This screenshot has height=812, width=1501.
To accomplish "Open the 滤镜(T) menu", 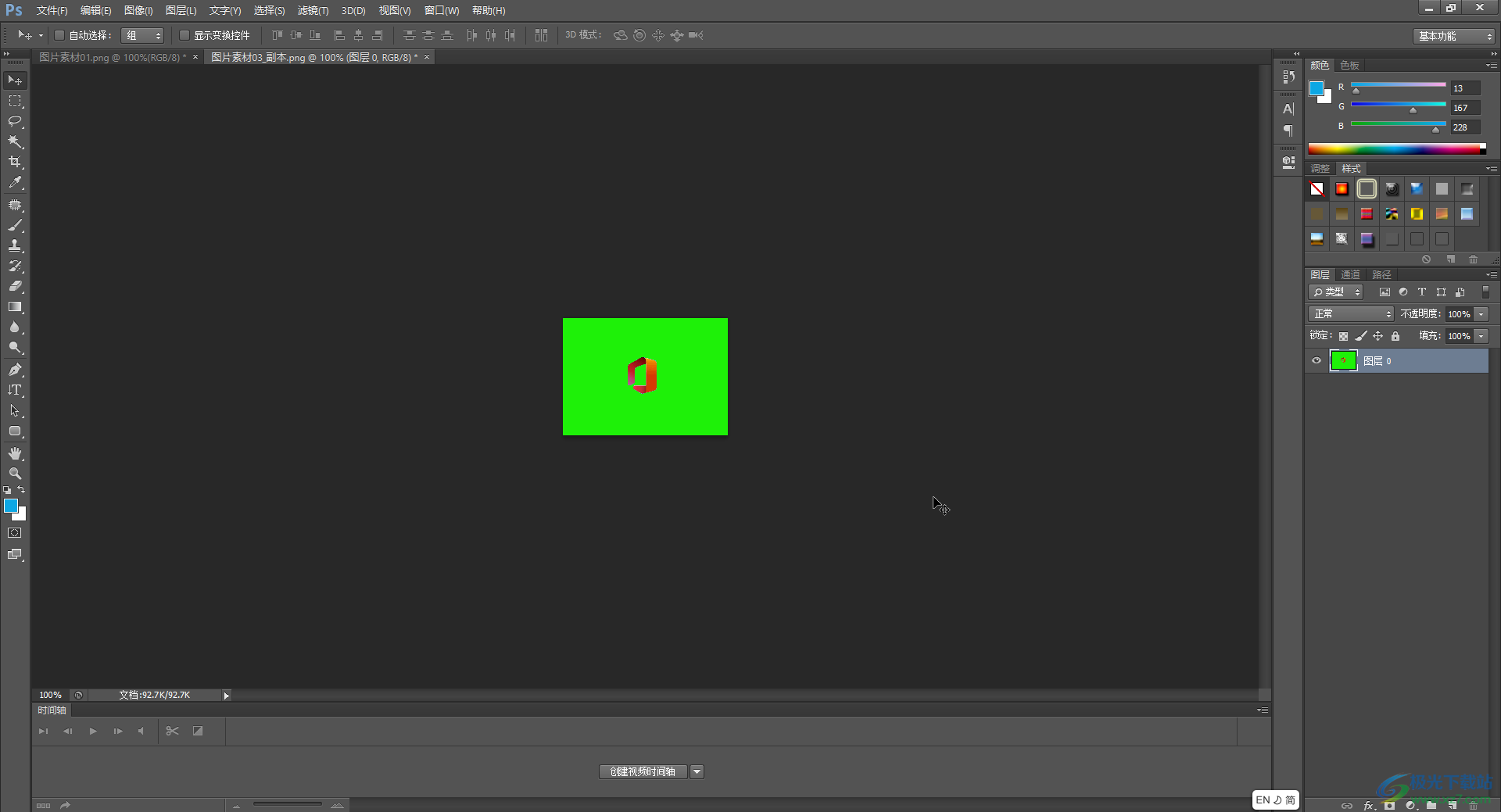I will click(313, 11).
